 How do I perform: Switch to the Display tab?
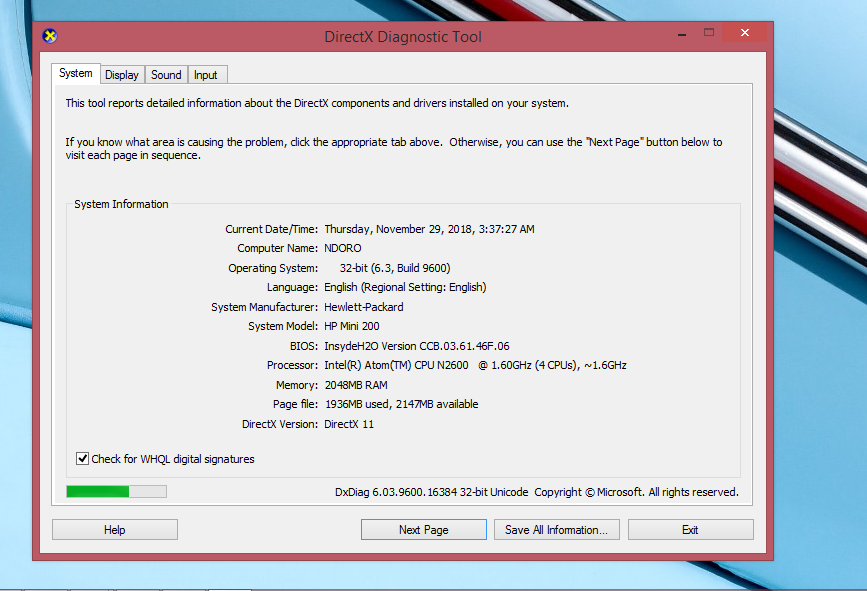click(x=122, y=74)
